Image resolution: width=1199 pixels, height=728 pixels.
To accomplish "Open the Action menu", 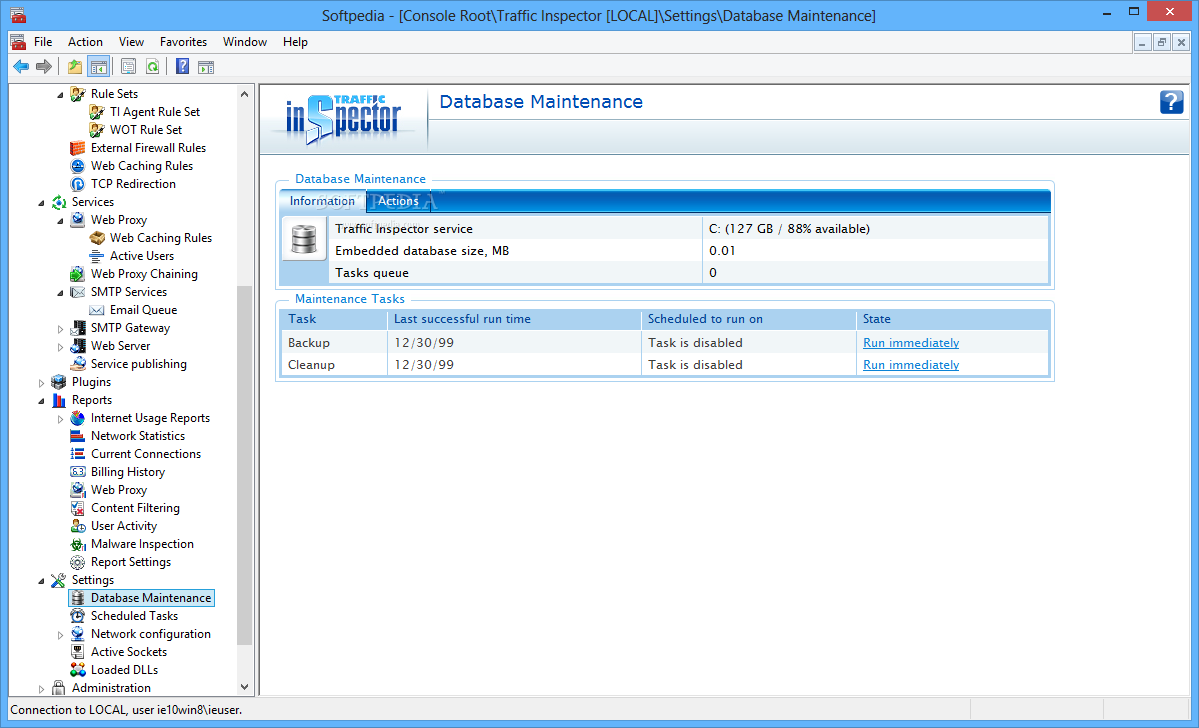I will pyautogui.click(x=85, y=42).
